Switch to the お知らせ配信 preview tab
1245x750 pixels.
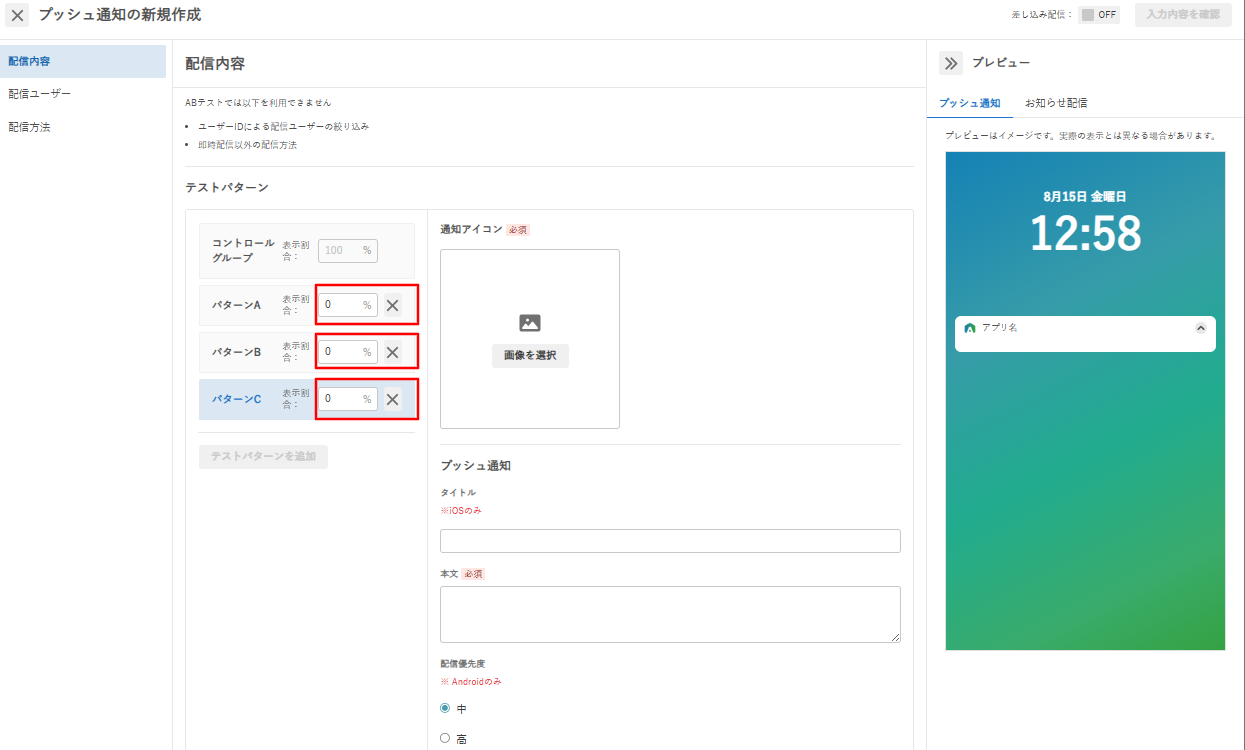click(x=1056, y=103)
